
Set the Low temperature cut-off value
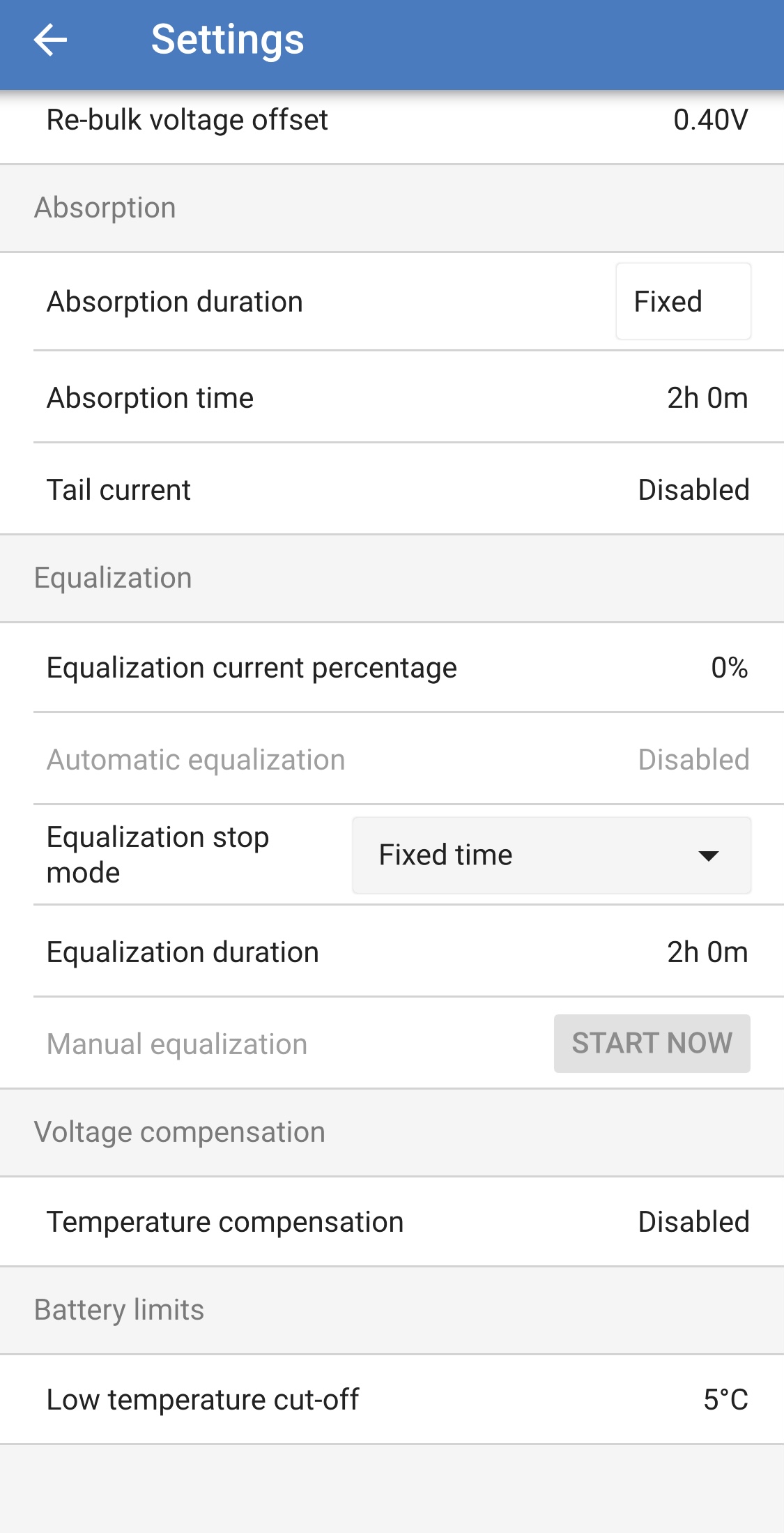[725, 1400]
